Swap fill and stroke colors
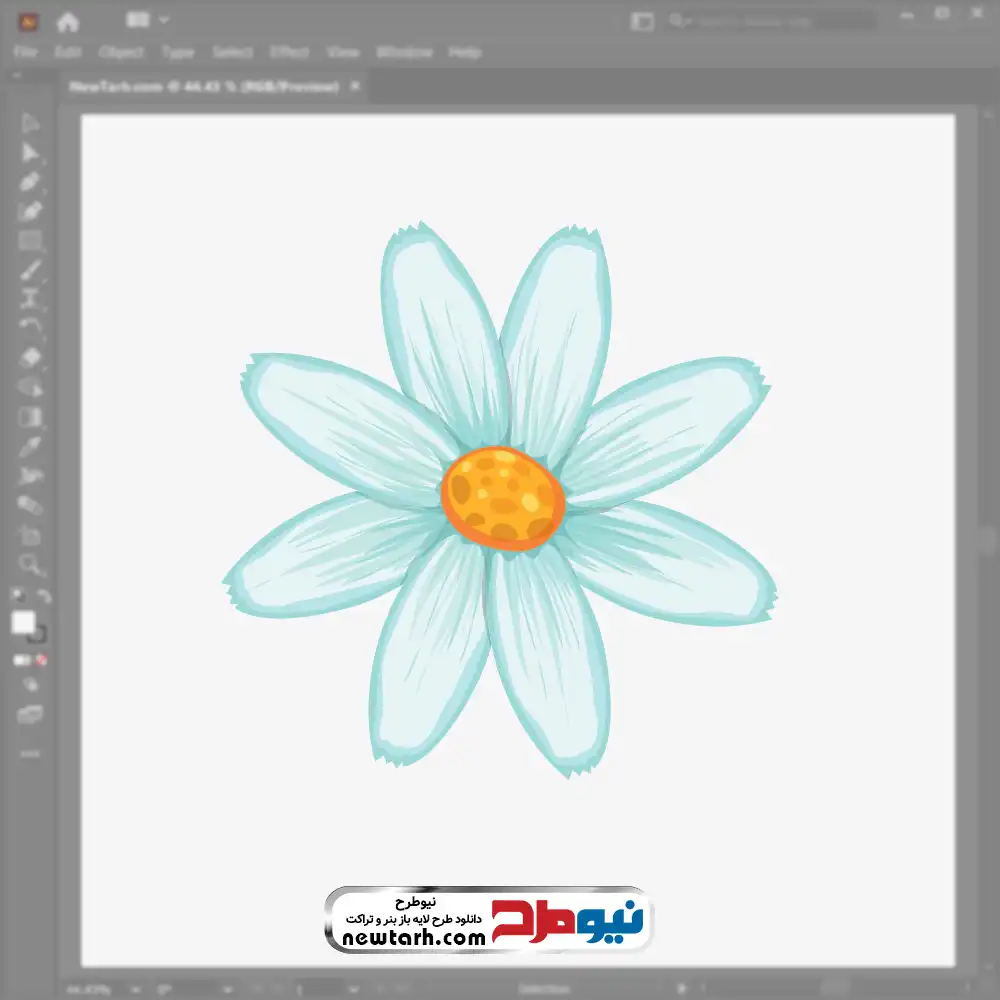Viewport: 1000px width, 1000px height. (x=43, y=597)
